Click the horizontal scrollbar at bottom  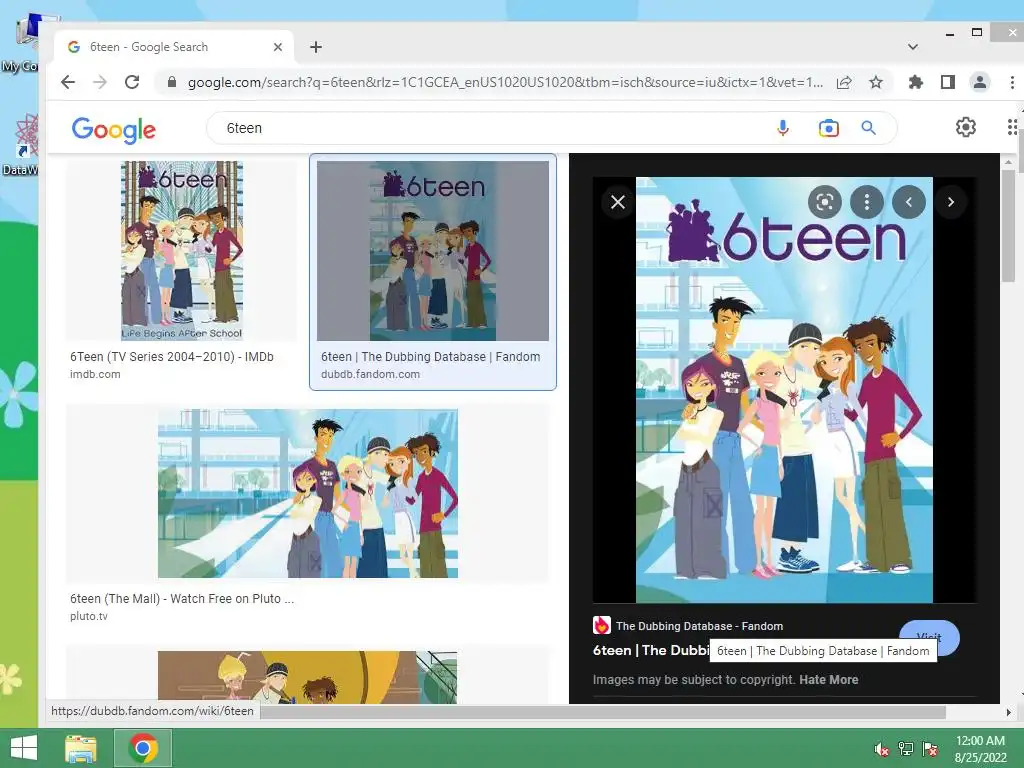[x=603, y=712]
